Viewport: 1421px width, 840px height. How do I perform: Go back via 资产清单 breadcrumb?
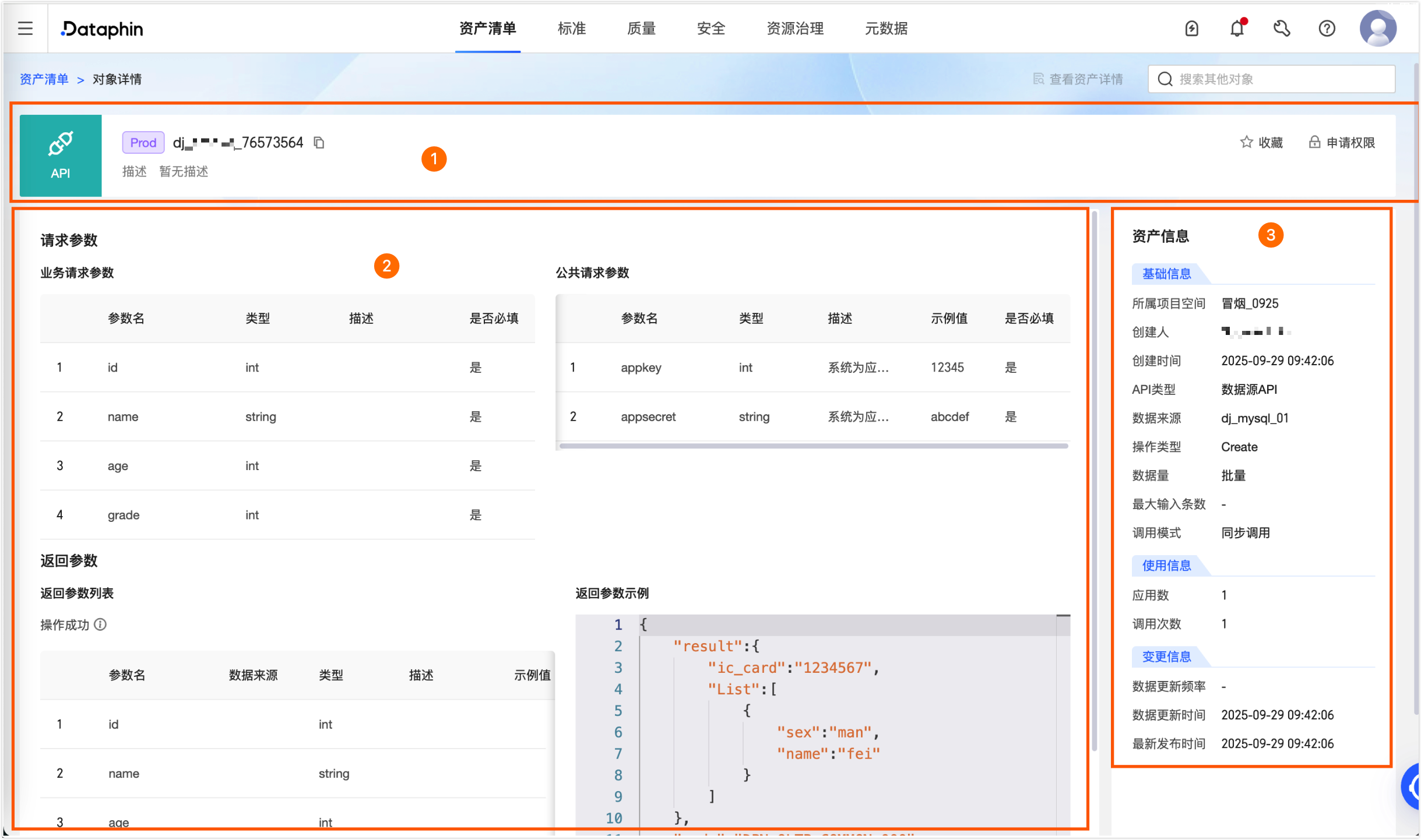coord(44,79)
